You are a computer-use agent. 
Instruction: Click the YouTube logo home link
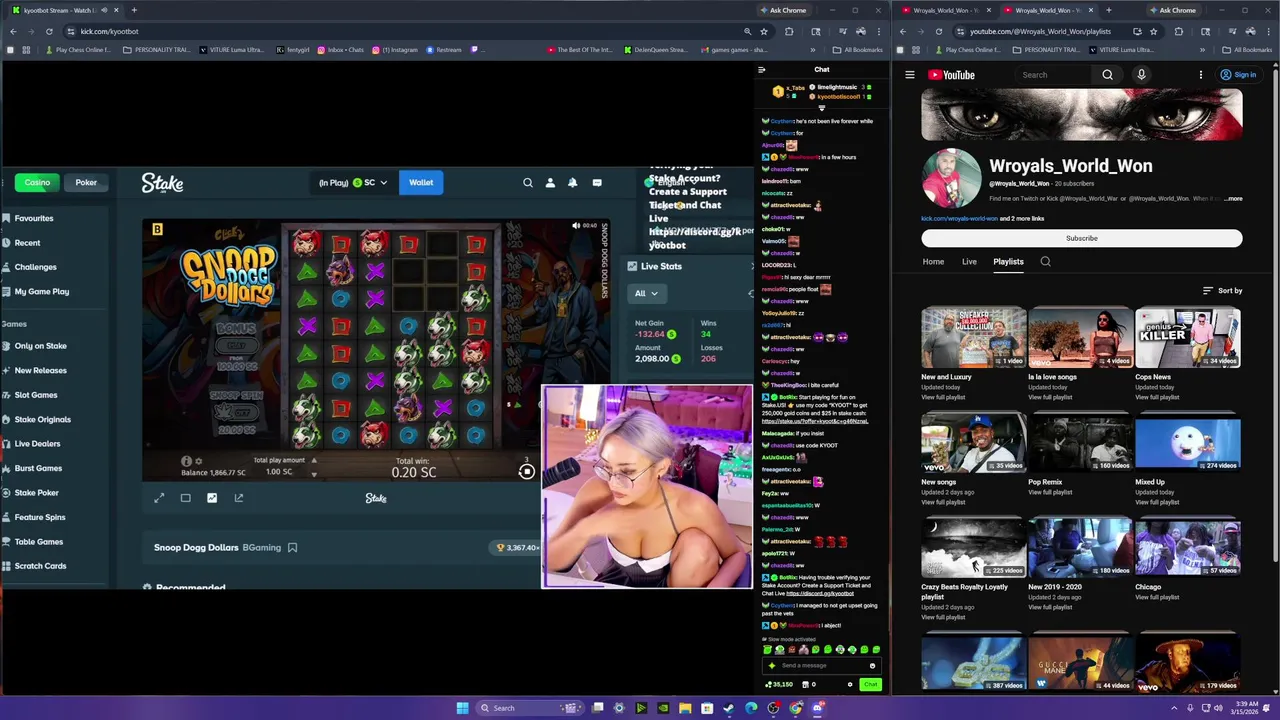tap(951, 75)
